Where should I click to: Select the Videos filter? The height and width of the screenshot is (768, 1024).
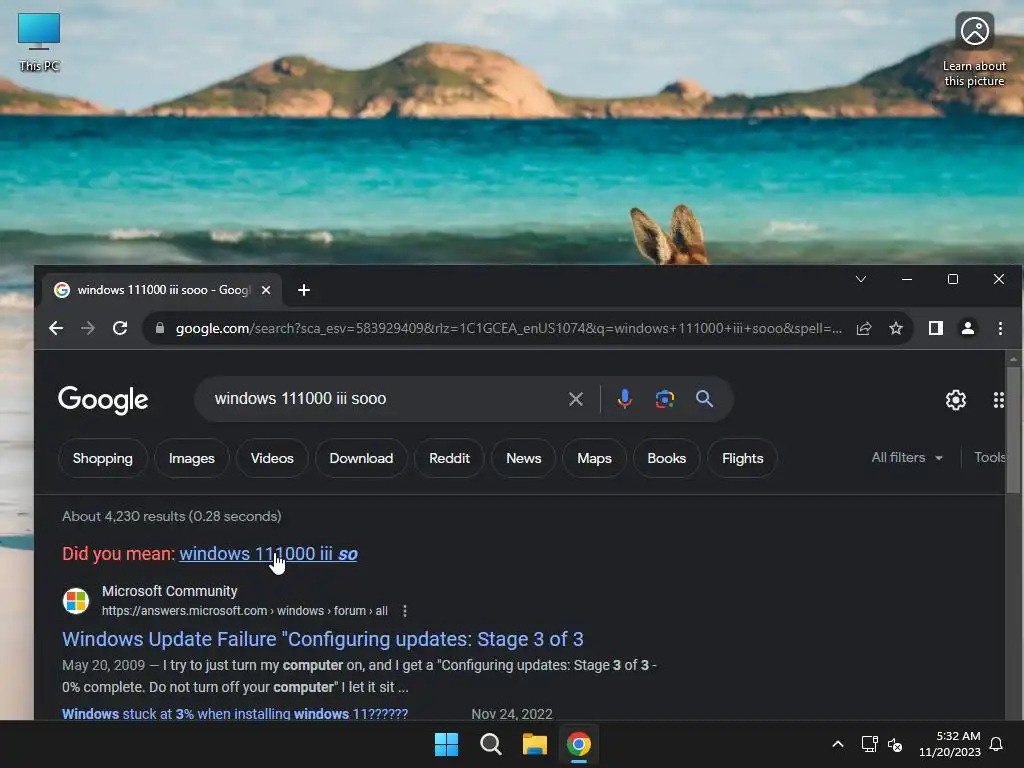pos(272,458)
